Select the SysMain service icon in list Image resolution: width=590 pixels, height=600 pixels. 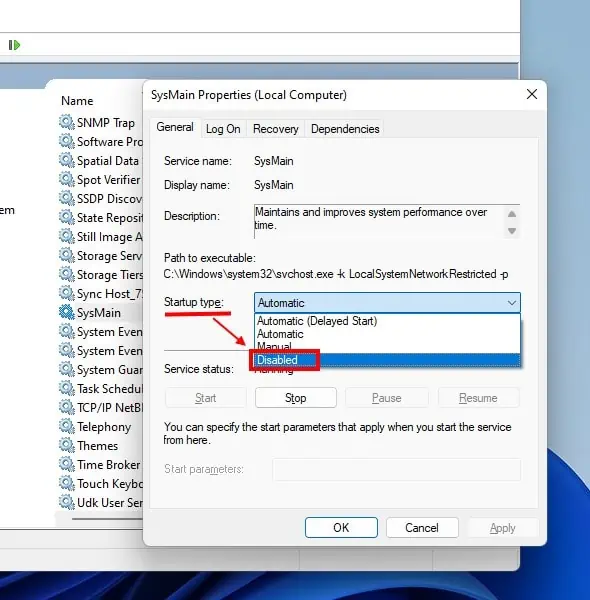[67, 313]
